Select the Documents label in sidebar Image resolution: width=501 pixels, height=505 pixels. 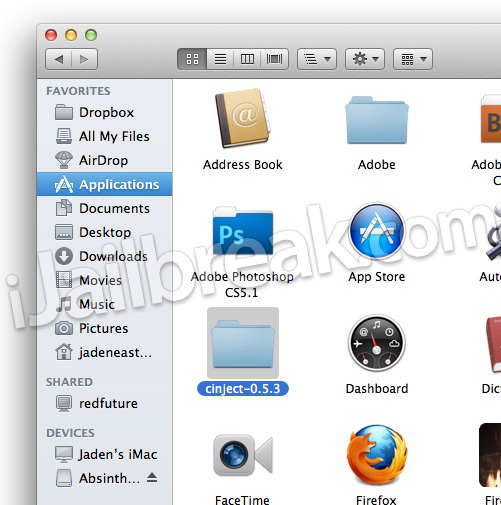[115, 209]
